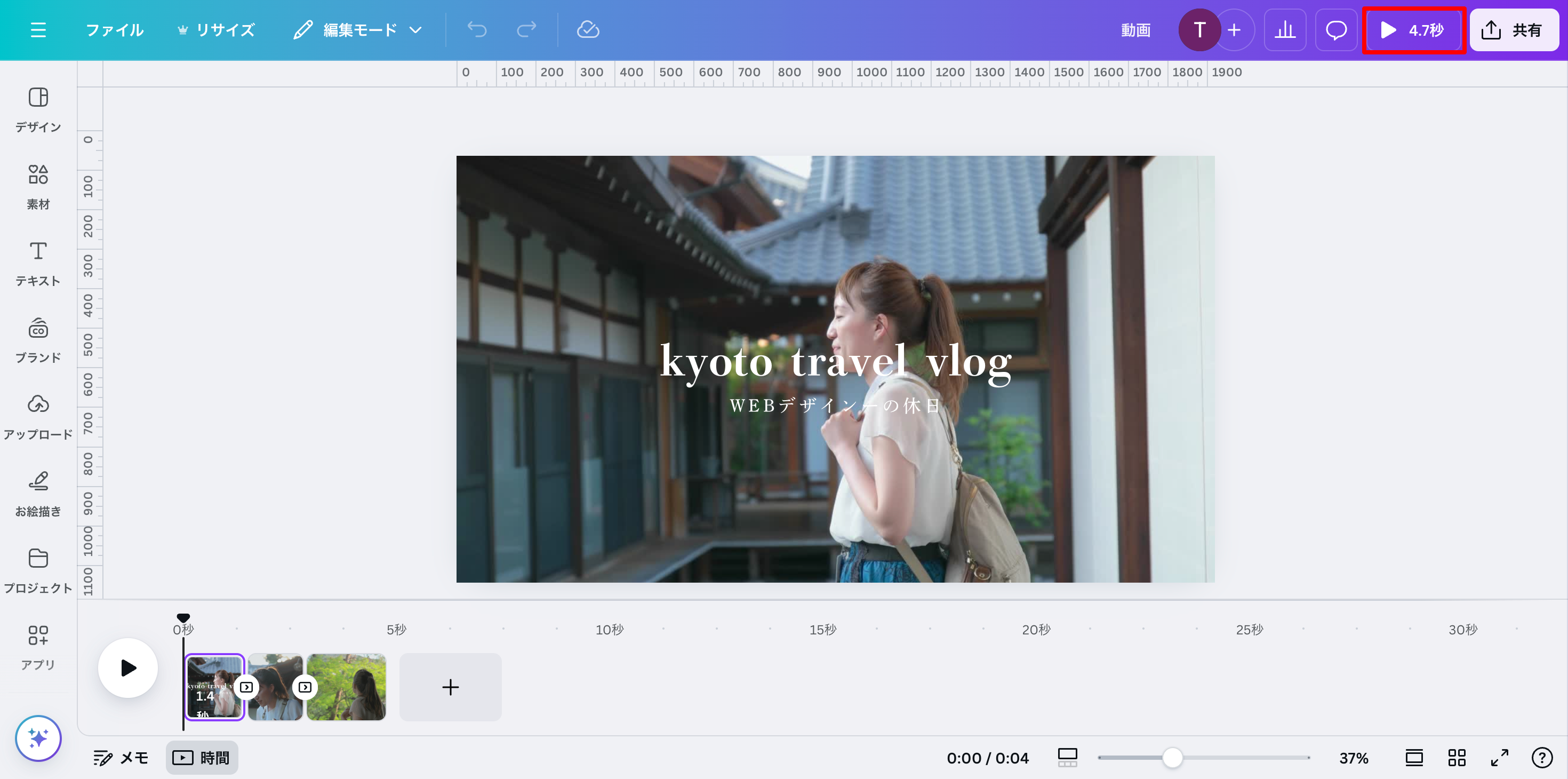Open the Canva AI sparkle assistant
The image size is (1568, 779).
pos(38,738)
